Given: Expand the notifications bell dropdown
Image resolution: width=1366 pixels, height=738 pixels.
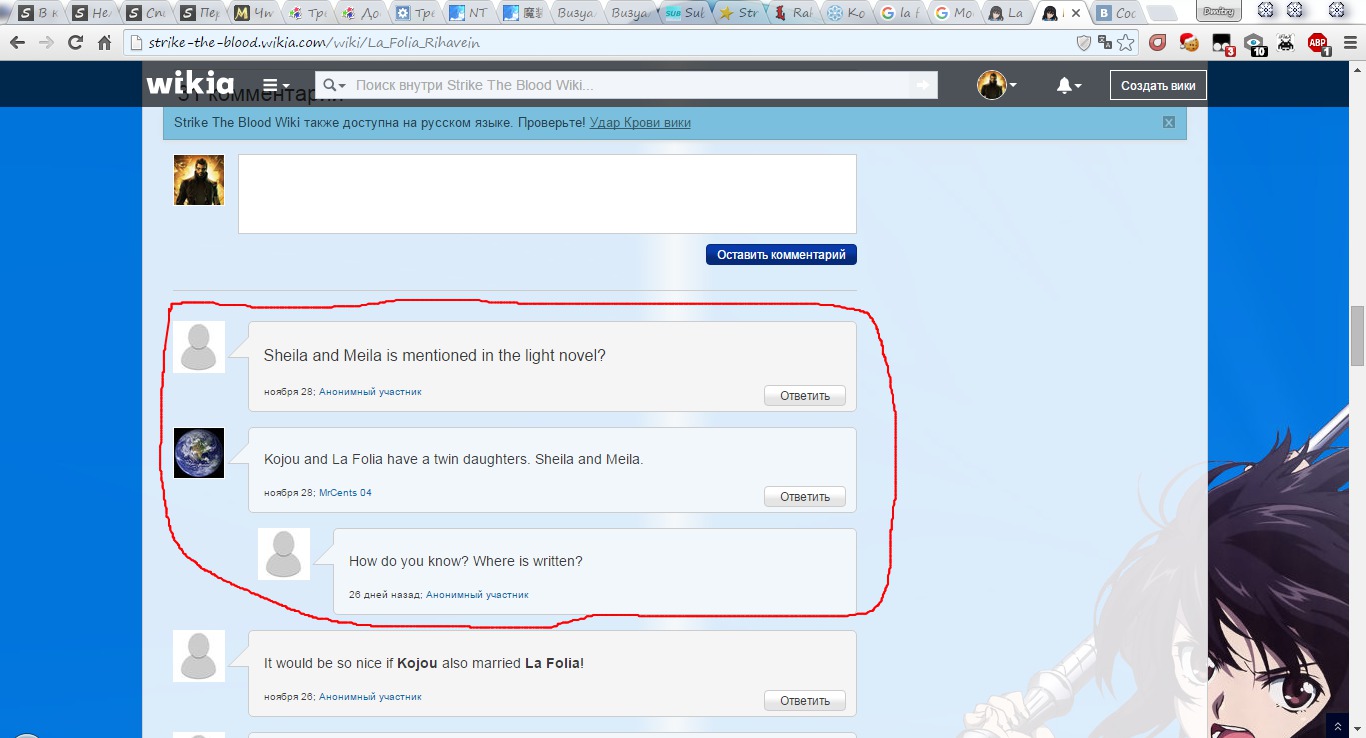Looking at the screenshot, I should pos(1068,86).
